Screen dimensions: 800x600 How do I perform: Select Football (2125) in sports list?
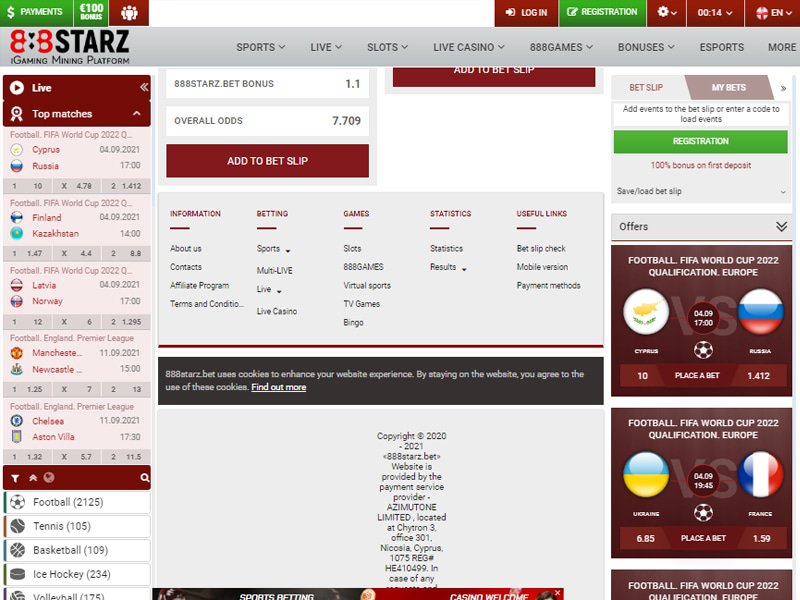tap(77, 502)
